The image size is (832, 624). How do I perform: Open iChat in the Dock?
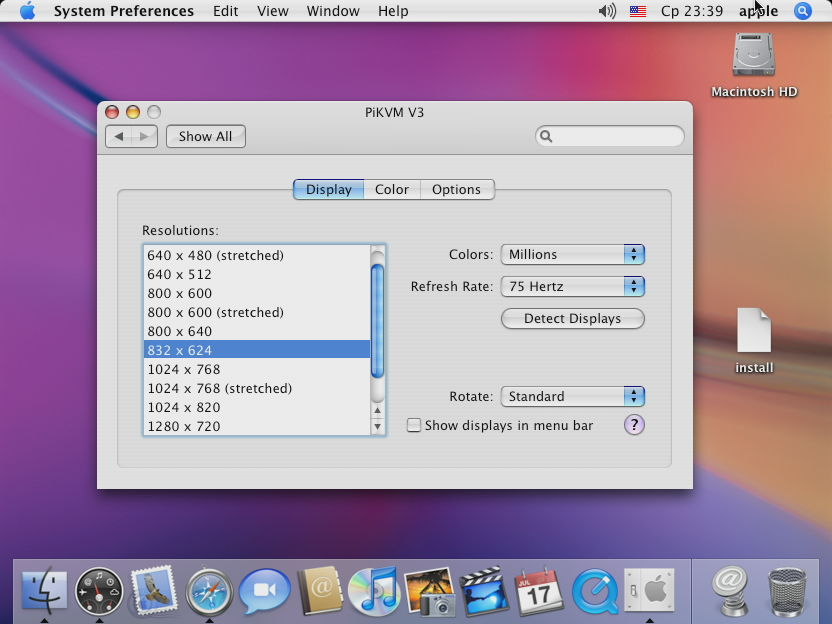pyautogui.click(x=264, y=592)
